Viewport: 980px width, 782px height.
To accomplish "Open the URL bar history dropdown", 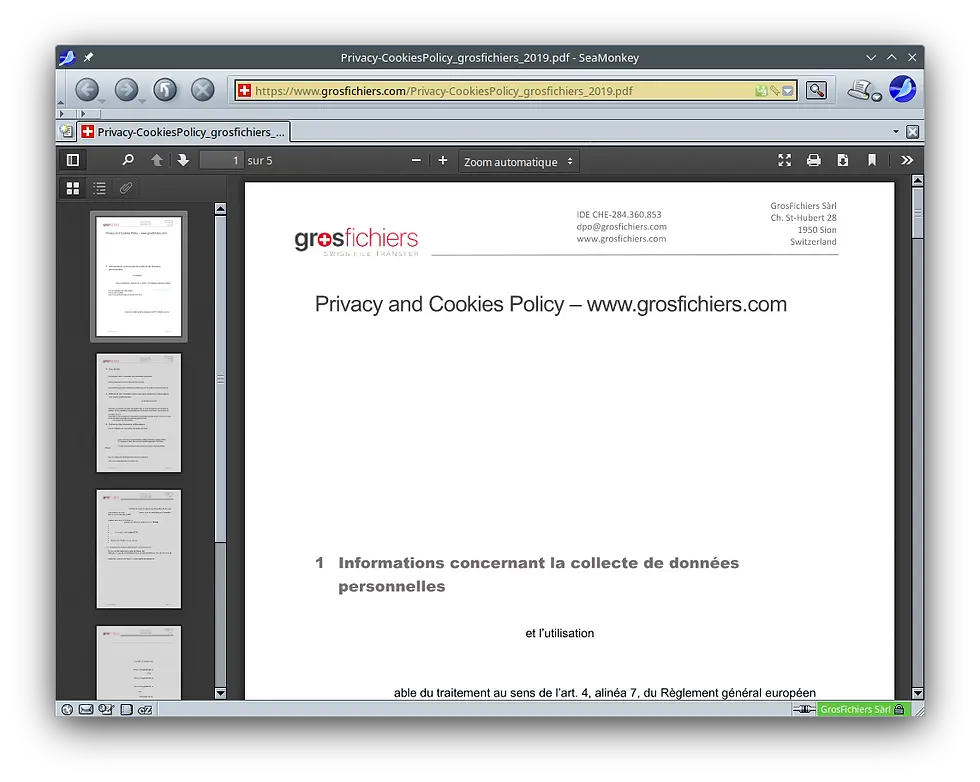I will 788,91.
